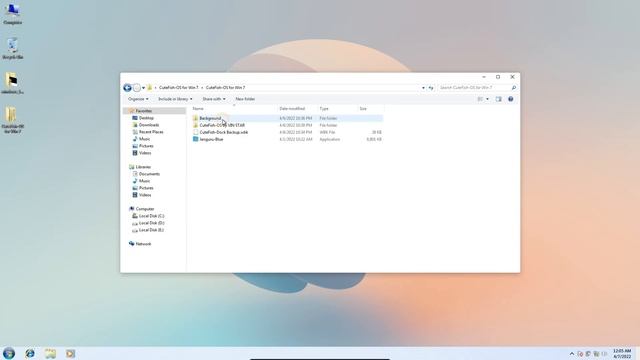The height and width of the screenshot is (360, 640).
Task: Create a New folder
Action: pyautogui.click(x=245, y=99)
